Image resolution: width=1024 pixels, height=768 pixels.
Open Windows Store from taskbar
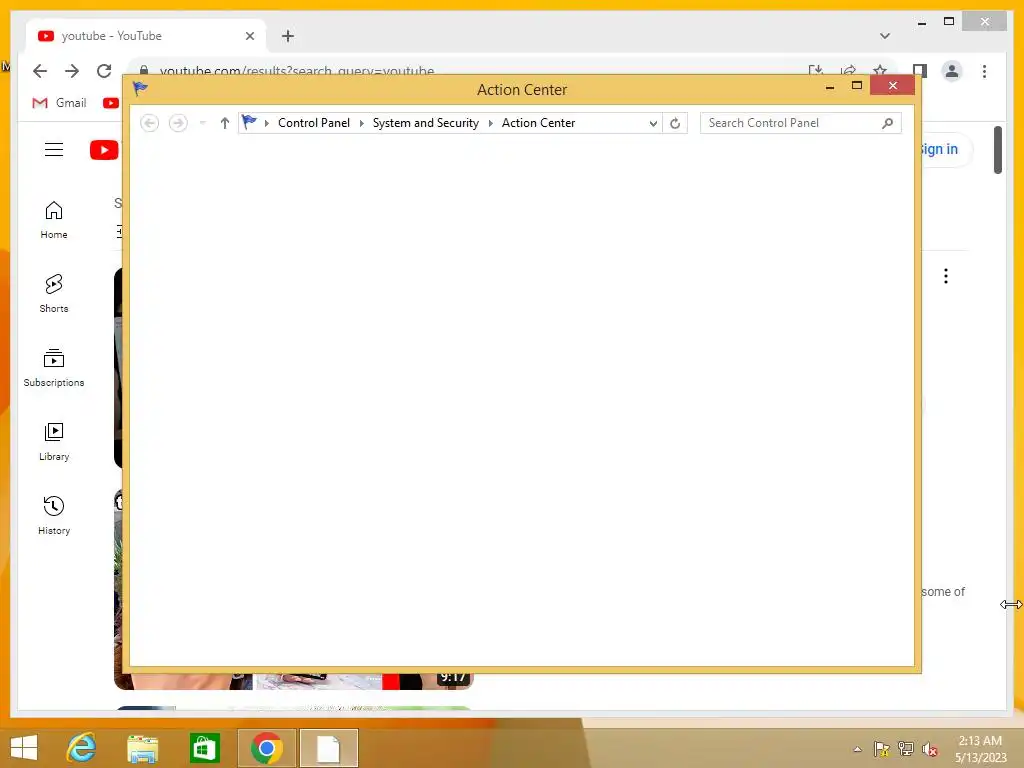pyautogui.click(x=204, y=748)
